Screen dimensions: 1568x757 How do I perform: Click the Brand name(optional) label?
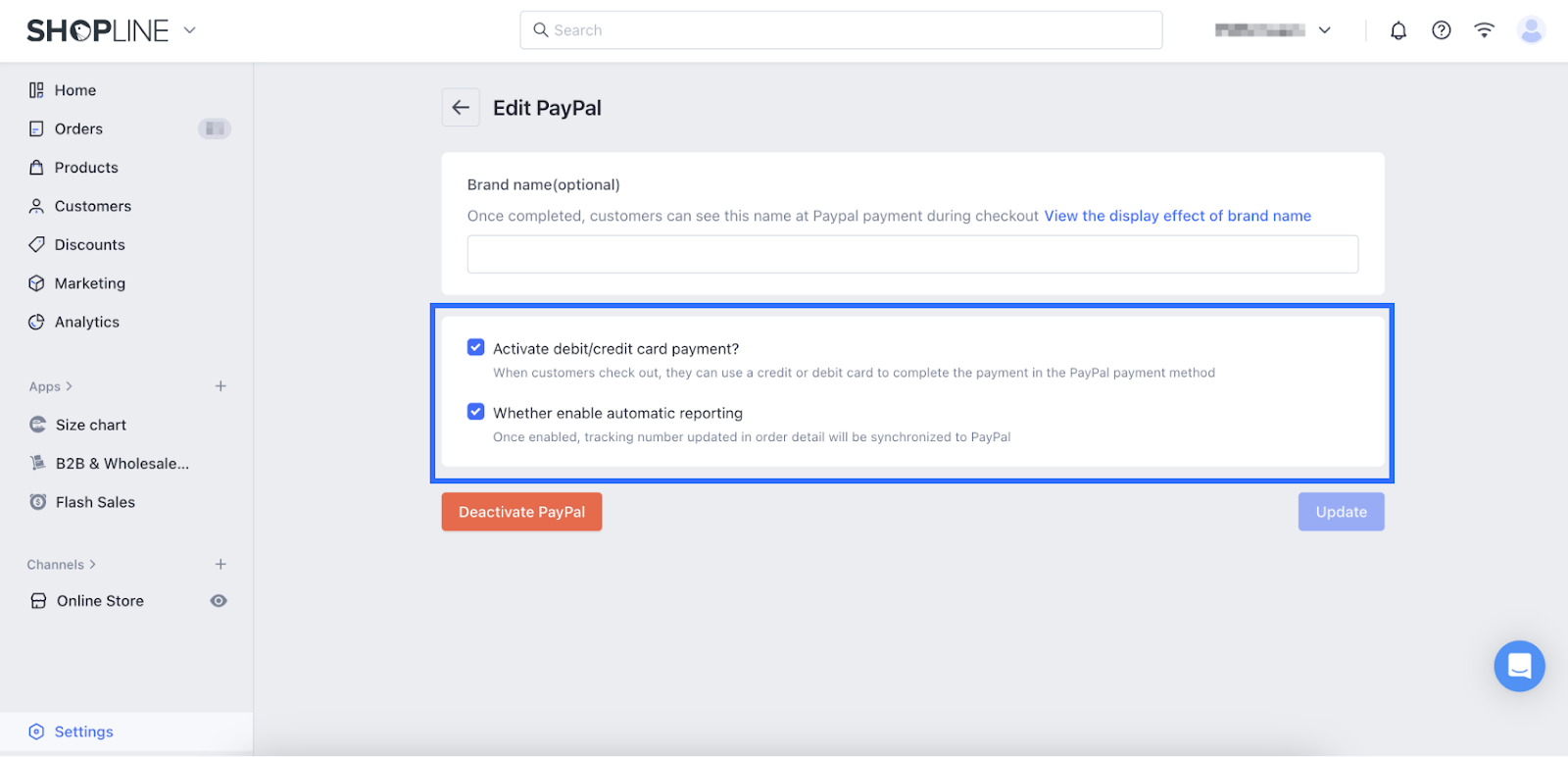click(x=544, y=184)
